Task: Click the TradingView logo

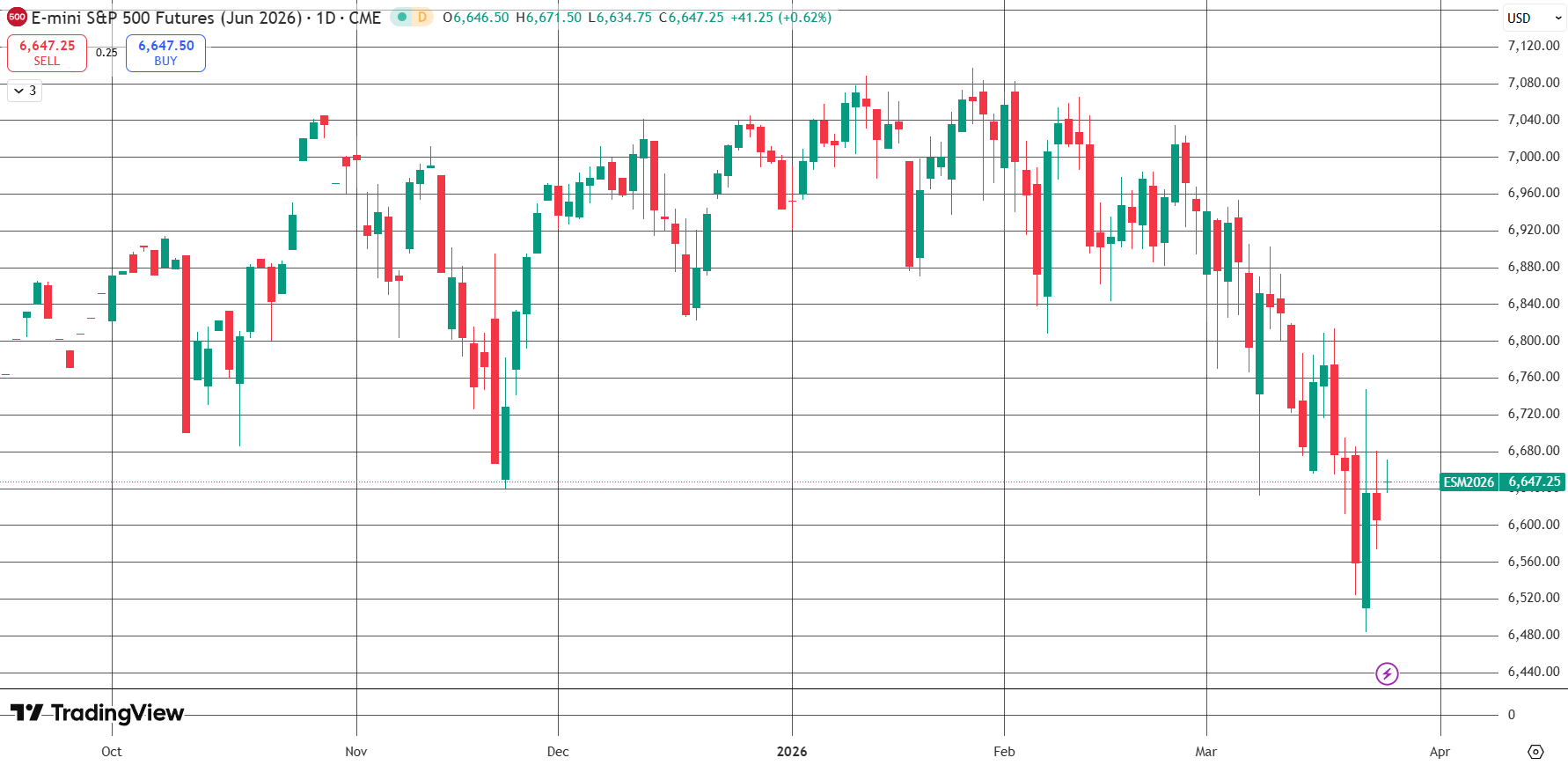Action: pos(97,712)
